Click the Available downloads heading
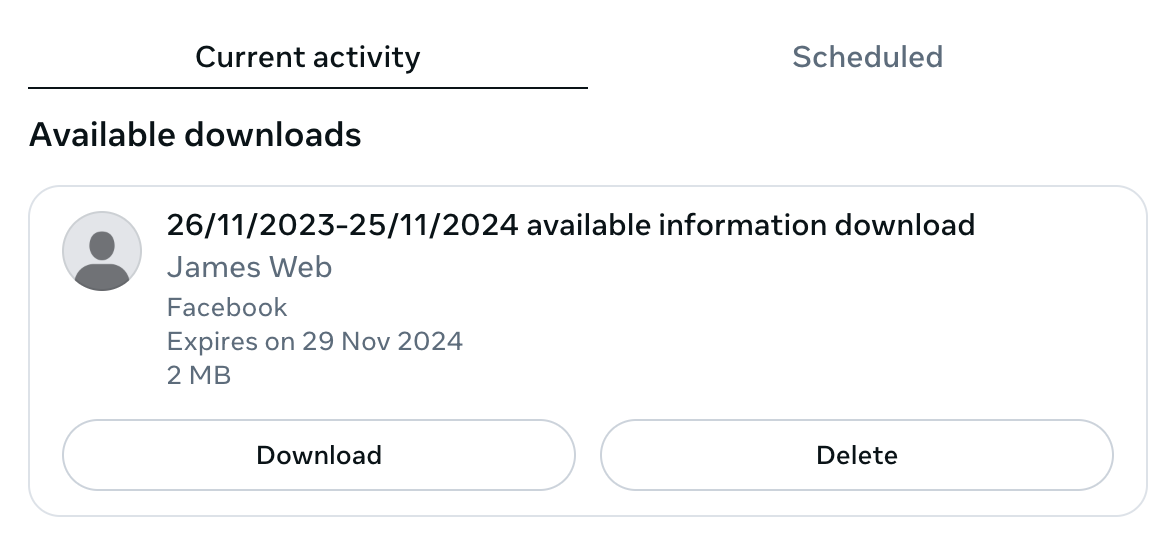The image size is (1174, 544). 195,134
